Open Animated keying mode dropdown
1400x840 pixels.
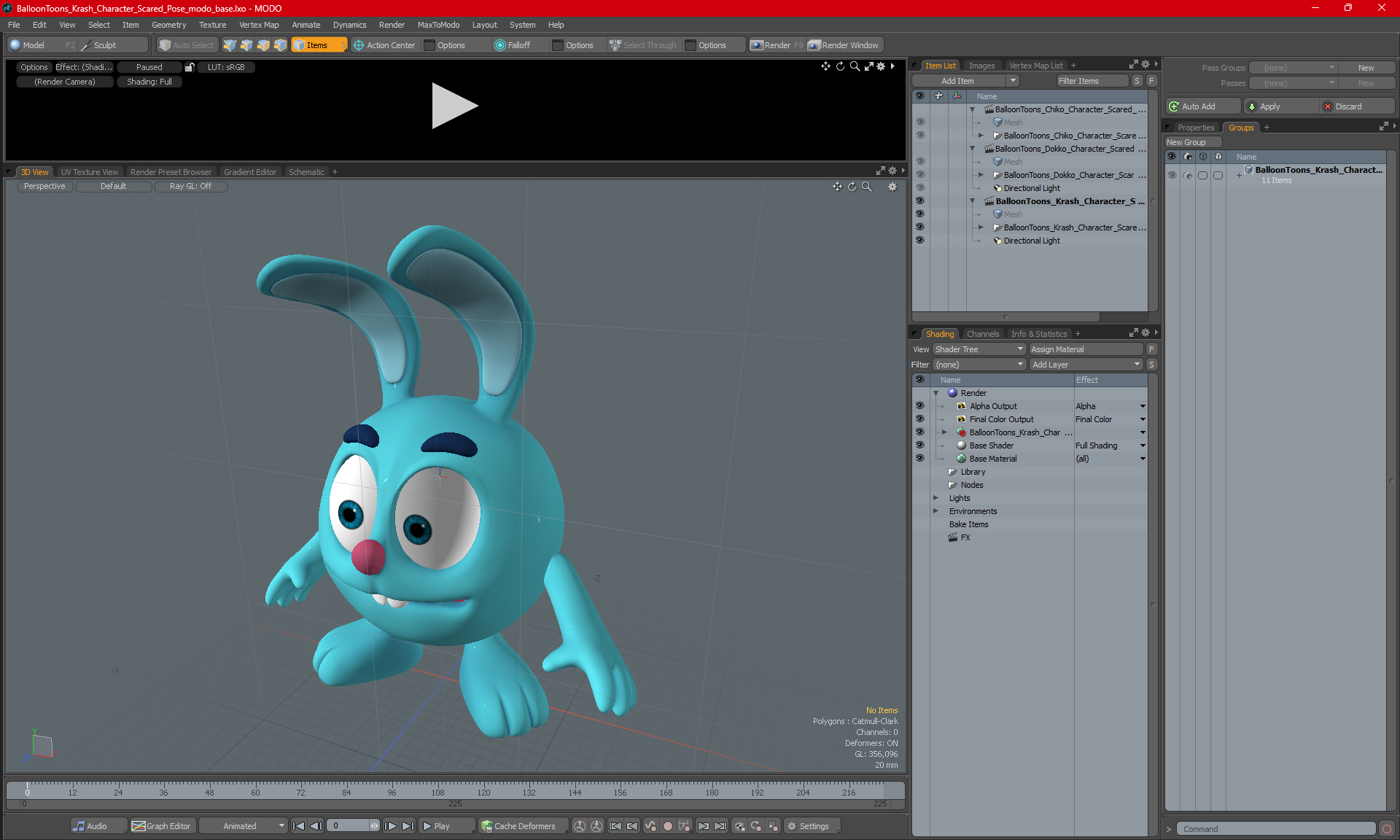(x=244, y=826)
